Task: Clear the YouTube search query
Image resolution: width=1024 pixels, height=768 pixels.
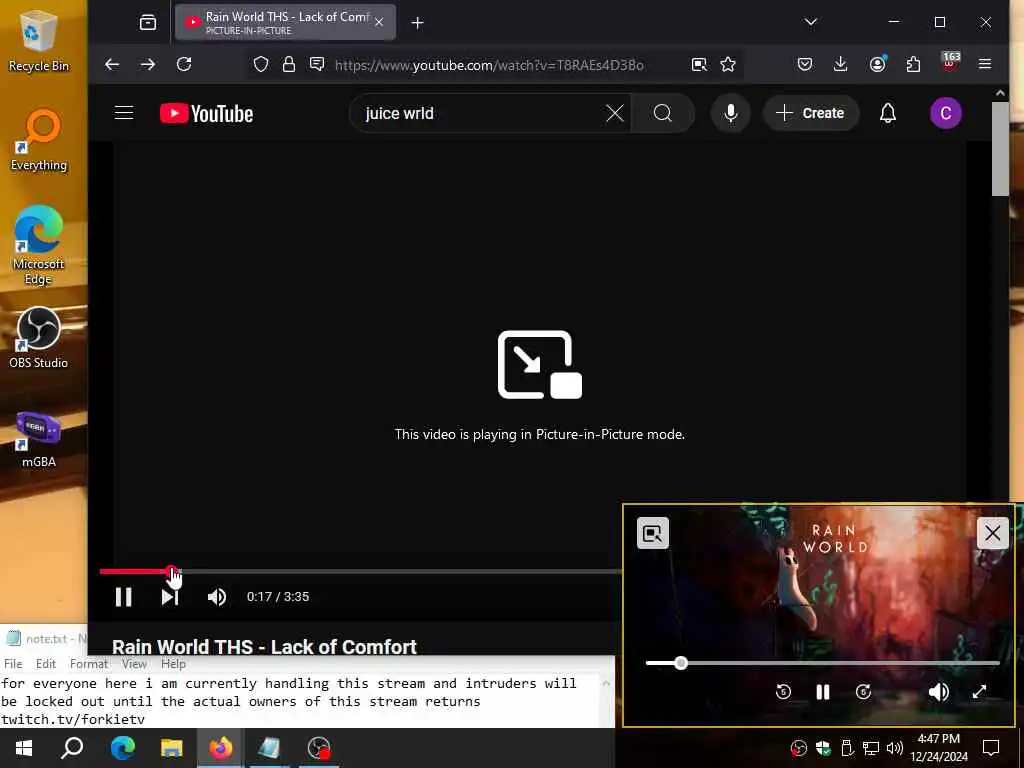Action: pyautogui.click(x=615, y=114)
